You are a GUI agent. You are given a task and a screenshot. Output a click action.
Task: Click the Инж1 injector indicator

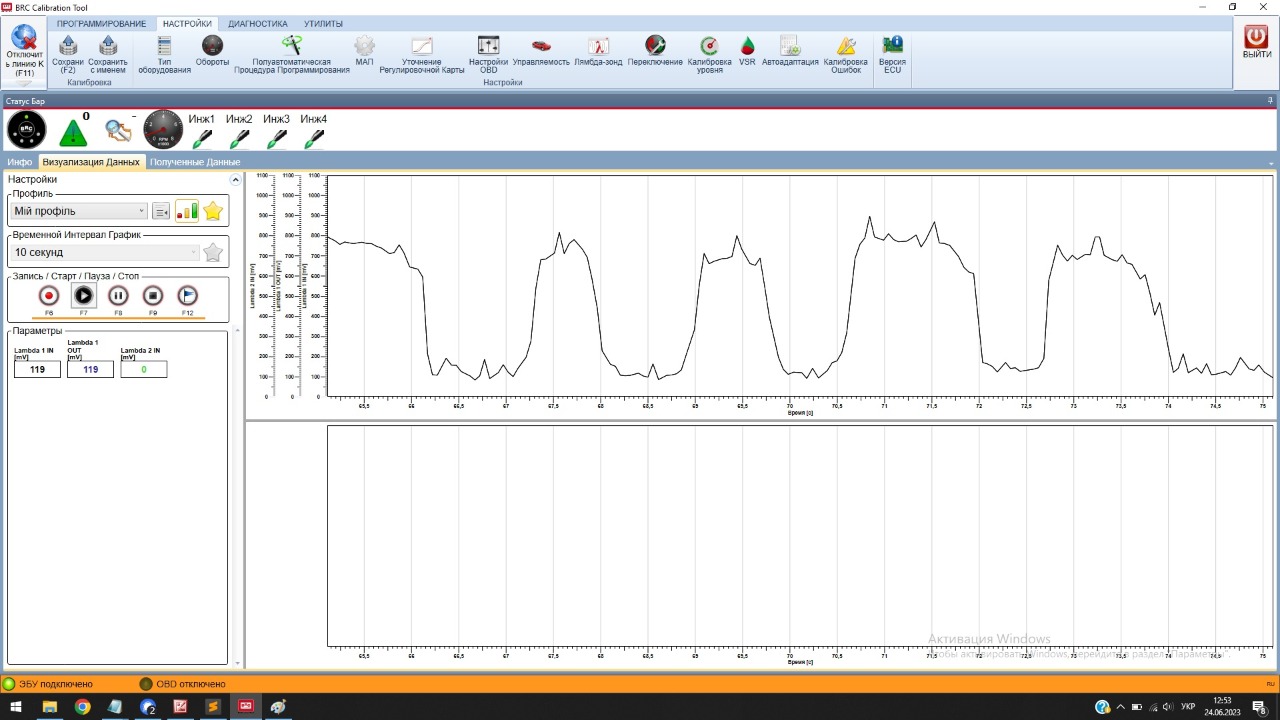point(202,131)
